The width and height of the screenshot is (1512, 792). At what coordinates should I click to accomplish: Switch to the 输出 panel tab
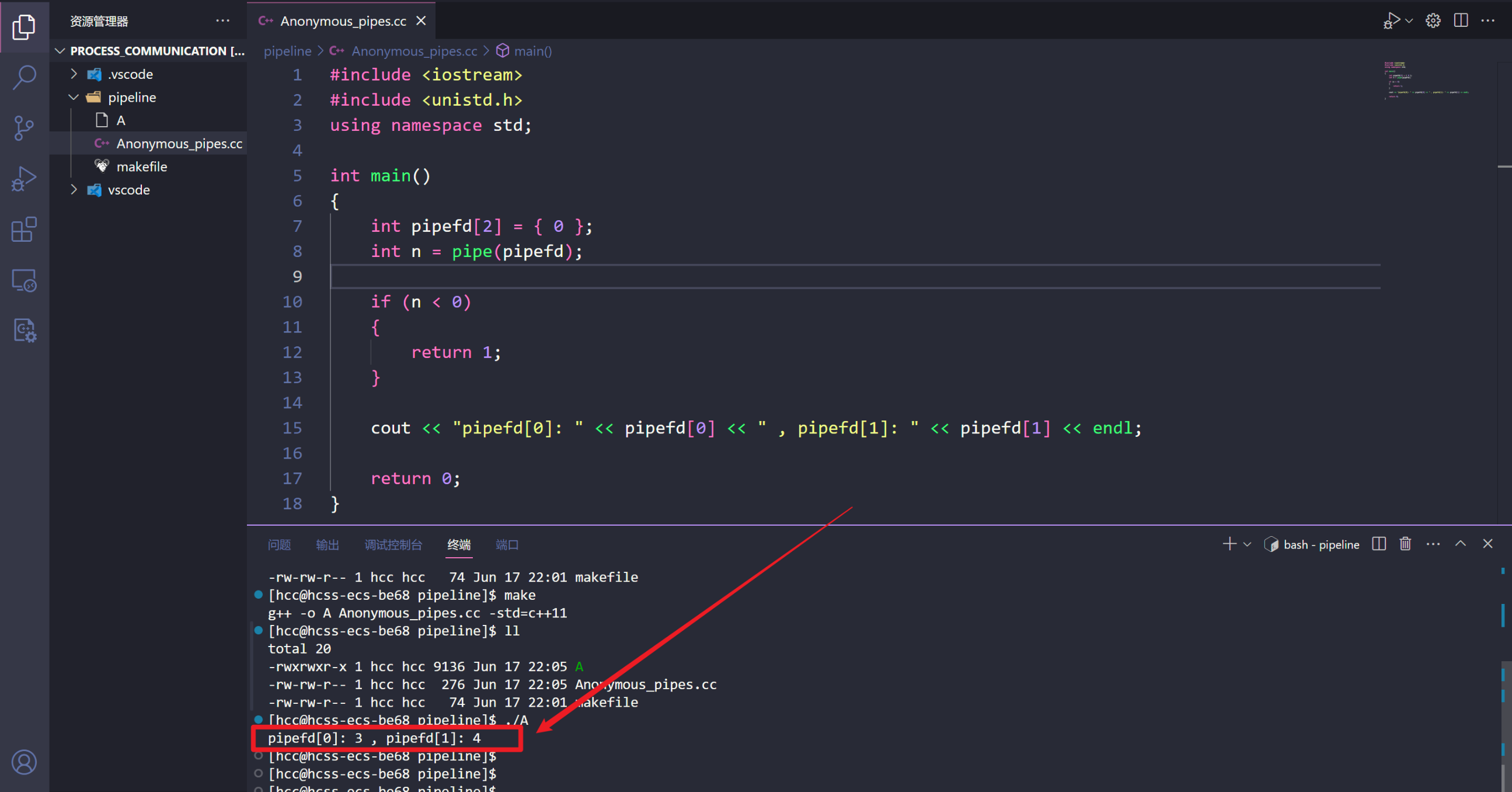(x=327, y=545)
